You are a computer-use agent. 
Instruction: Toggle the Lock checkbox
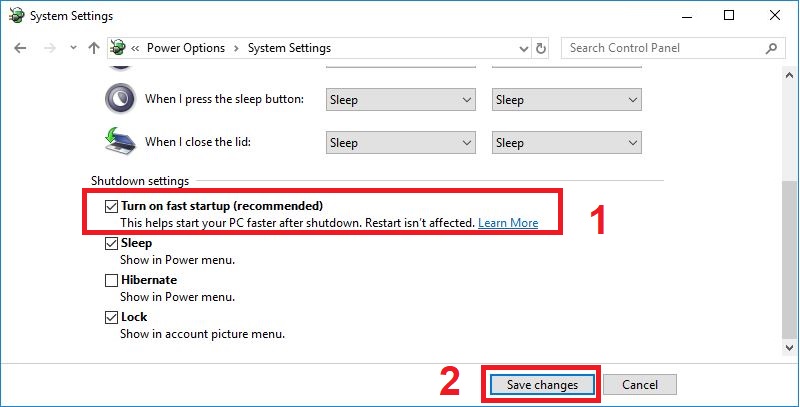coord(111,317)
